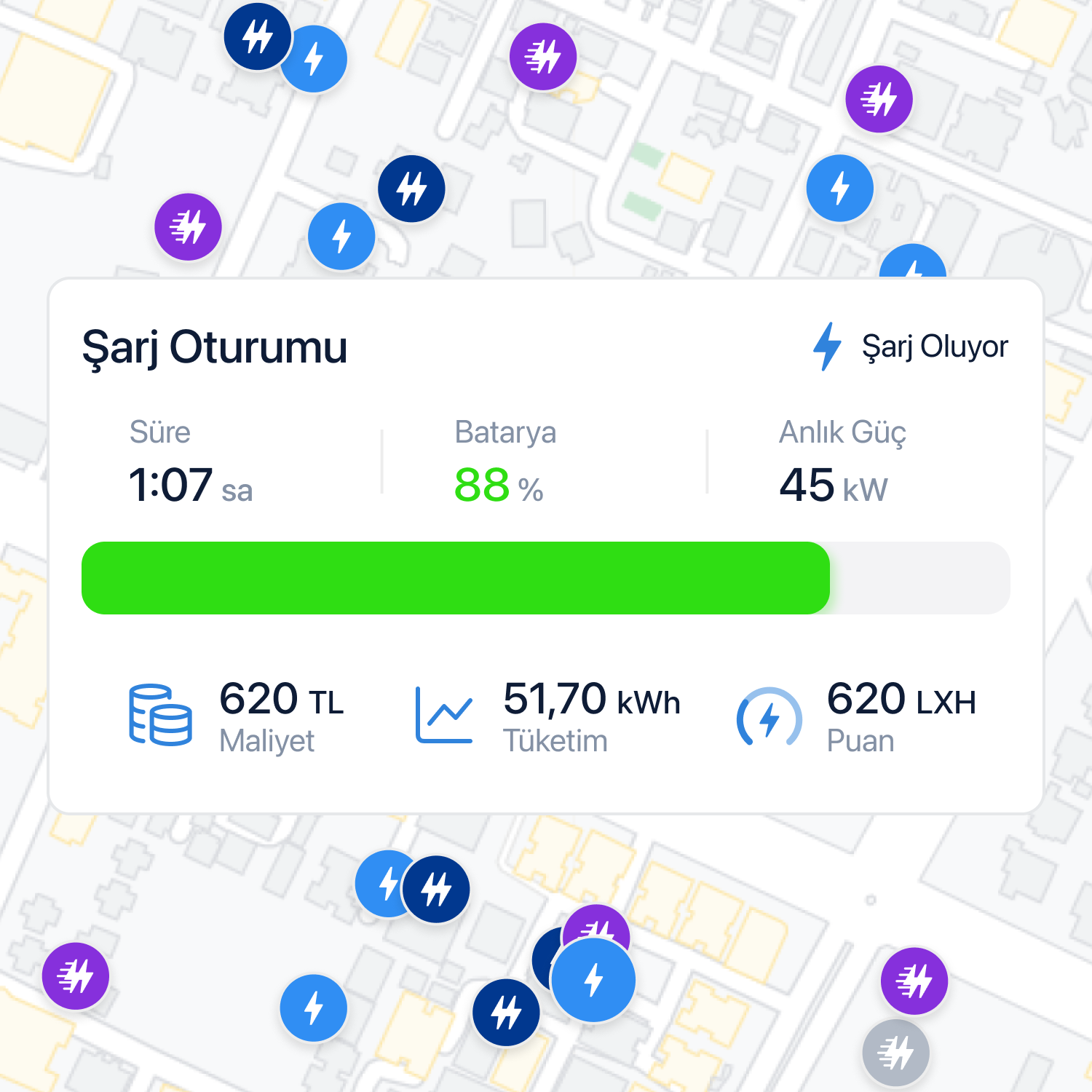Select the purple pin above the gray pin
The height and width of the screenshot is (1092, 1092).
coord(914,981)
